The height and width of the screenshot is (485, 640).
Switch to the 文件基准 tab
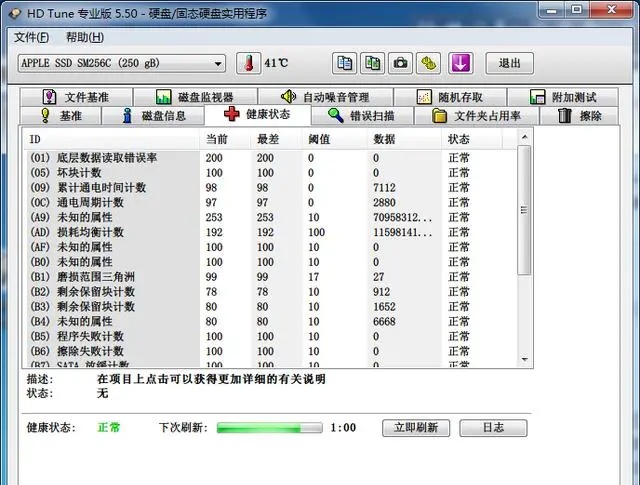[76, 97]
